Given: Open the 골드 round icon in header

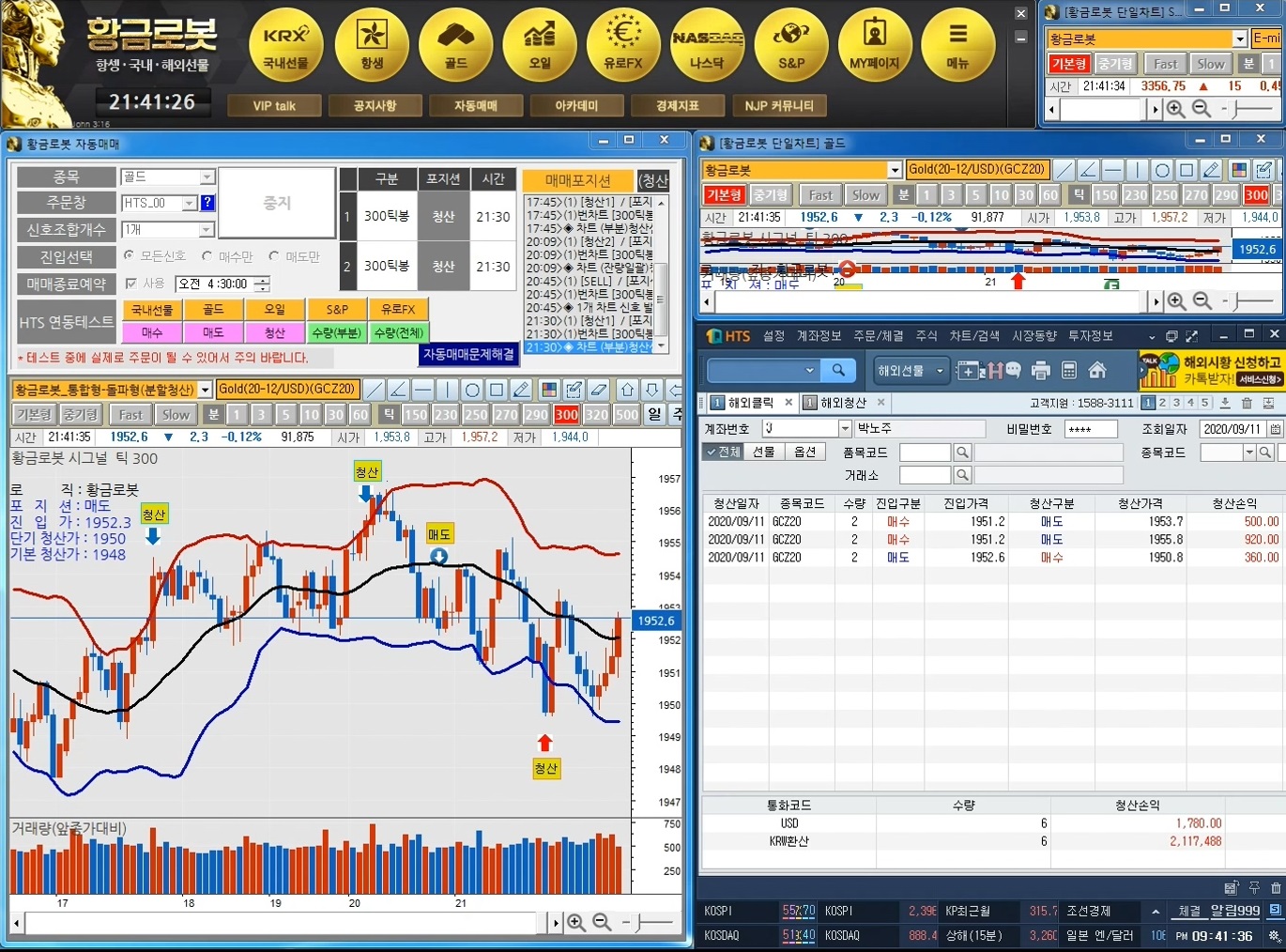Looking at the screenshot, I should 455,44.
